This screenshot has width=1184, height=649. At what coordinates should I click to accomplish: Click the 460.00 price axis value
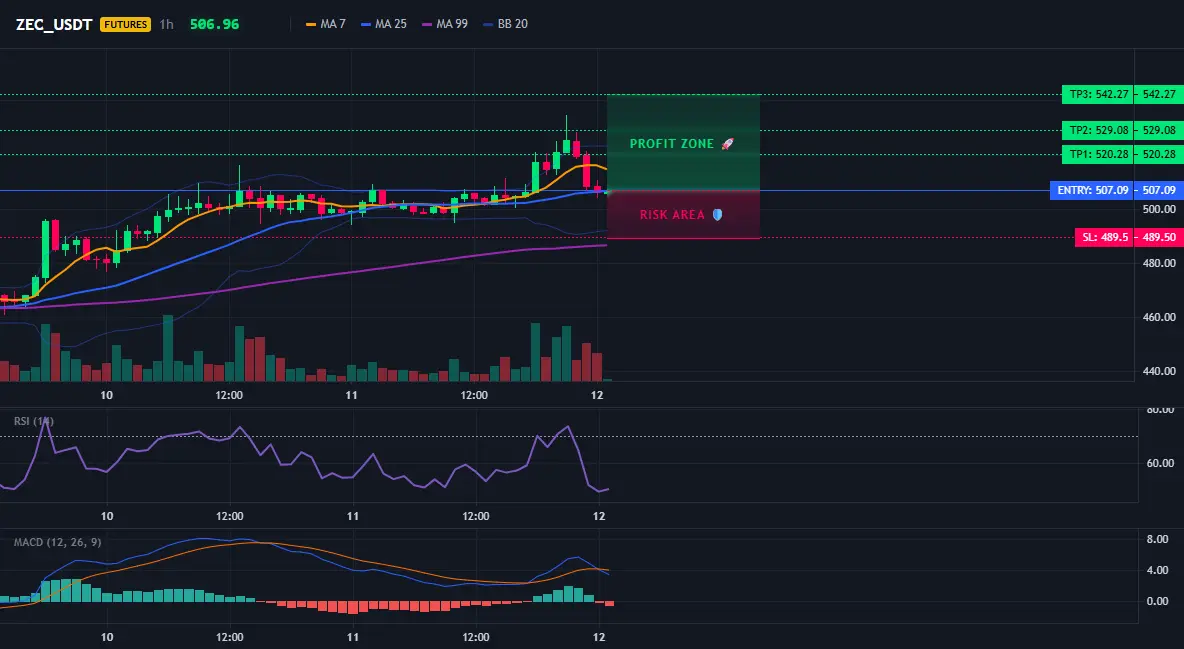click(x=1159, y=317)
